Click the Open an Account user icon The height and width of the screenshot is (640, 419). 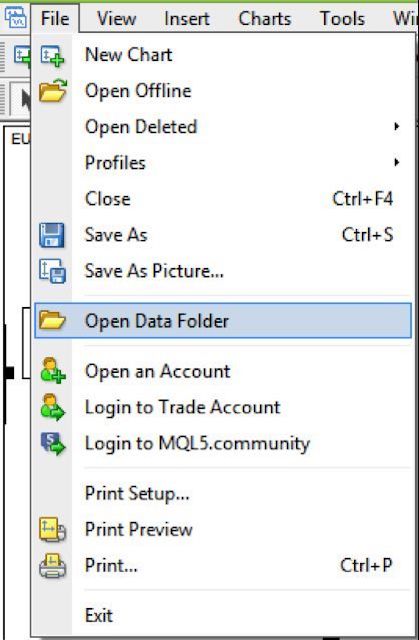tap(53, 371)
